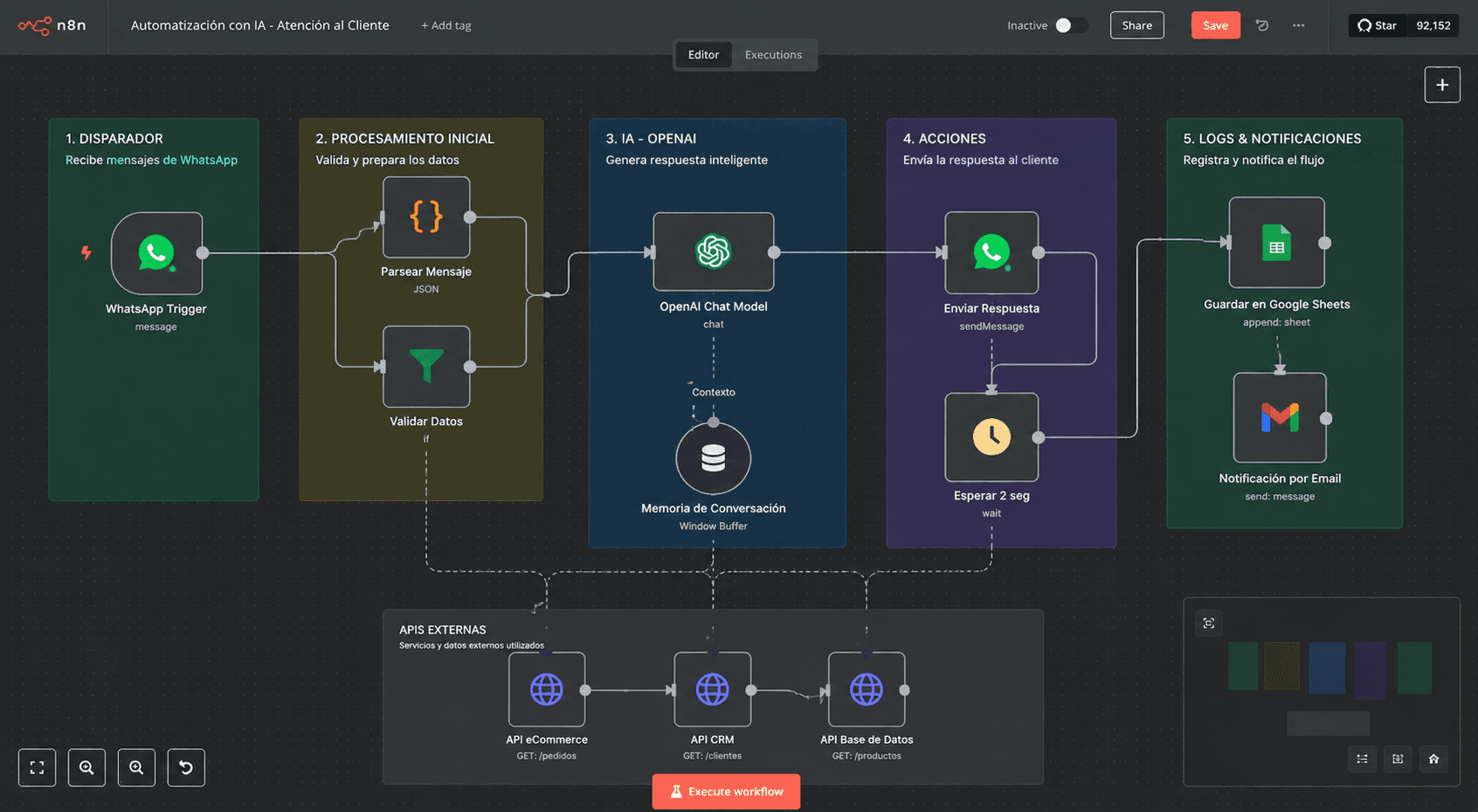This screenshot has height=812, width=1478.
Task: Switch to the Editor tab
Action: point(703,54)
